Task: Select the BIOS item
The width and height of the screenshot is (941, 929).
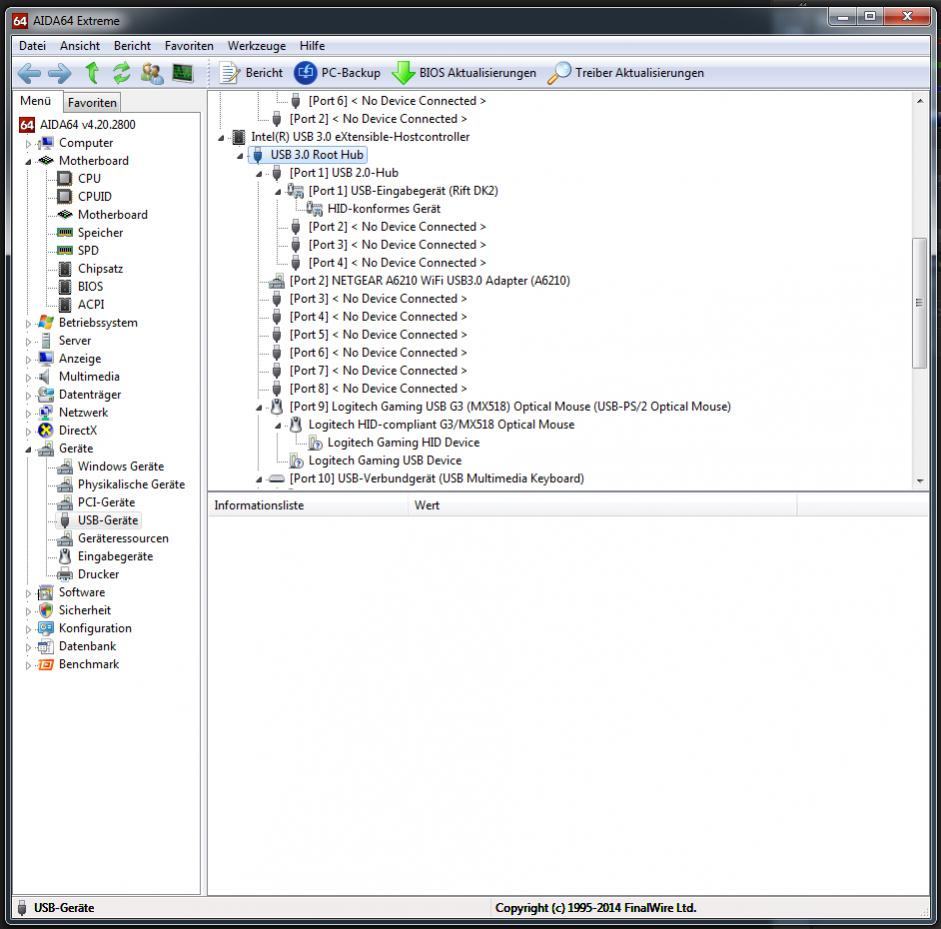Action: [x=90, y=287]
